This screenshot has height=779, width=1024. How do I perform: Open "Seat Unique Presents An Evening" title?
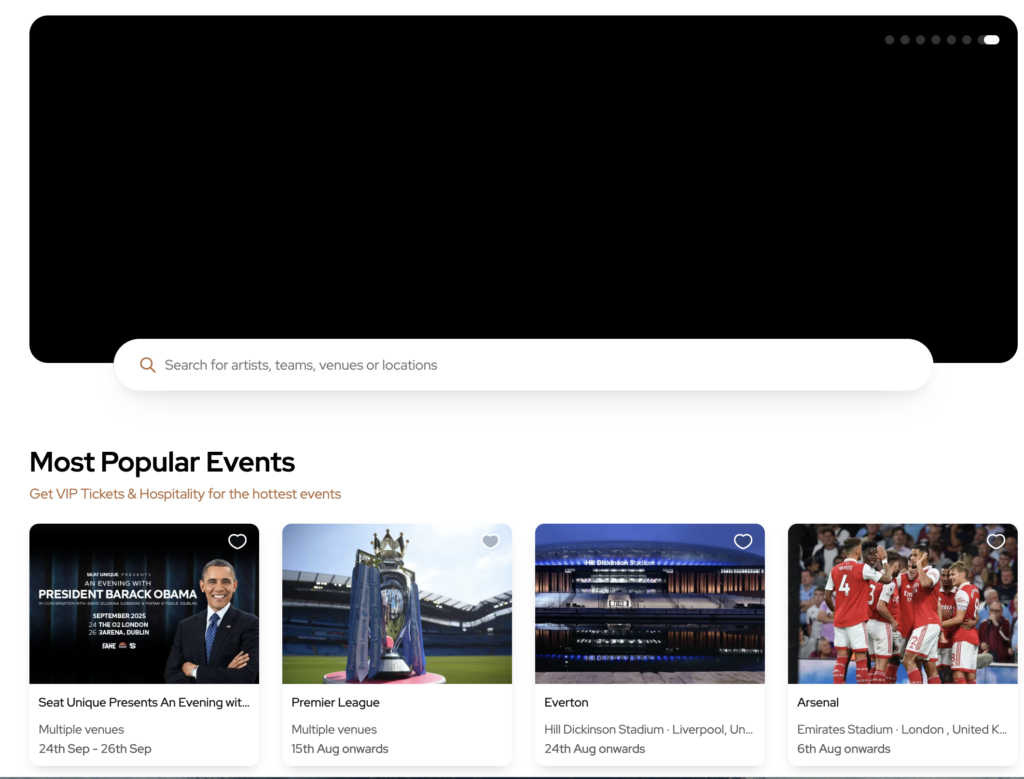pos(144,702)
